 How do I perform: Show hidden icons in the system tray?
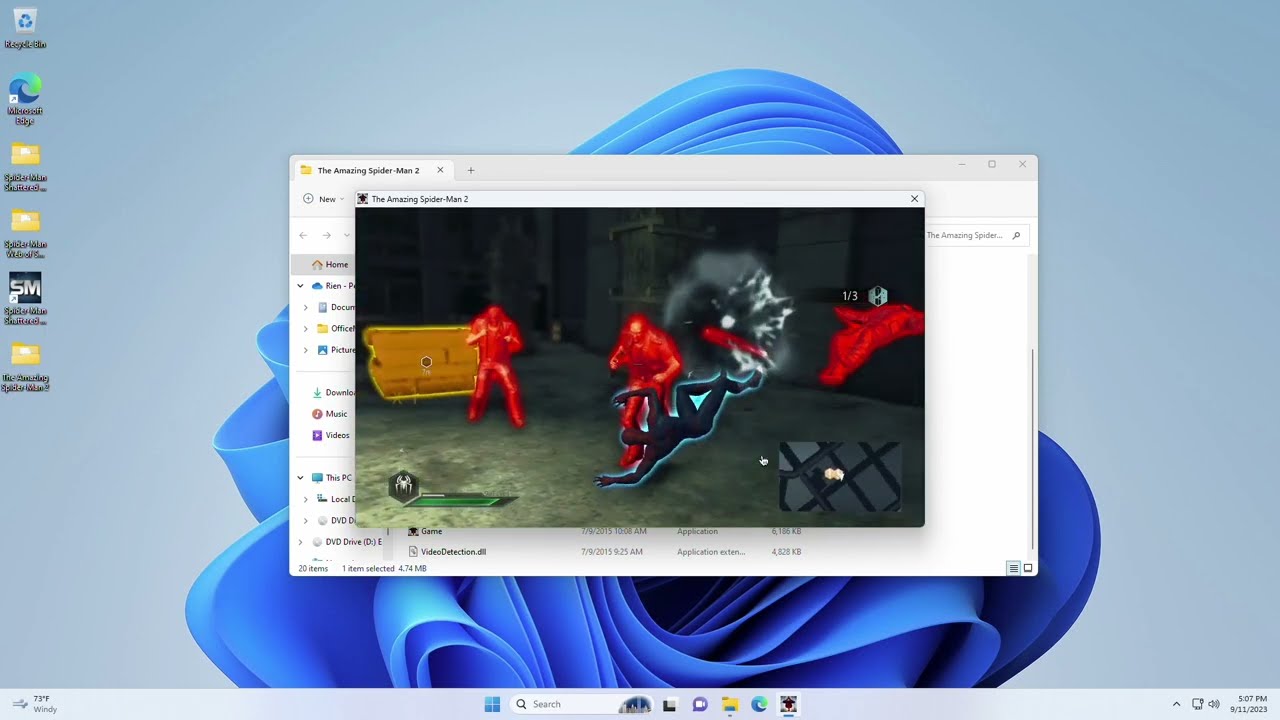pyautogui.click(x=1176, y=704)
